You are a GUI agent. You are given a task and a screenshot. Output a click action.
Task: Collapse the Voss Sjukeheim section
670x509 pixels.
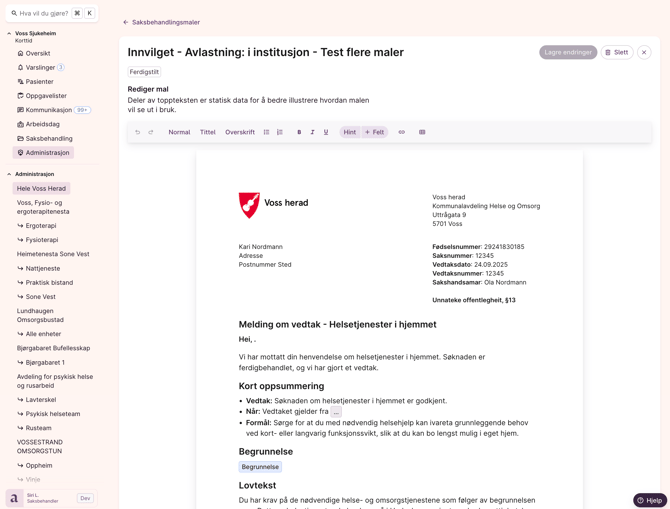point(9,33)
